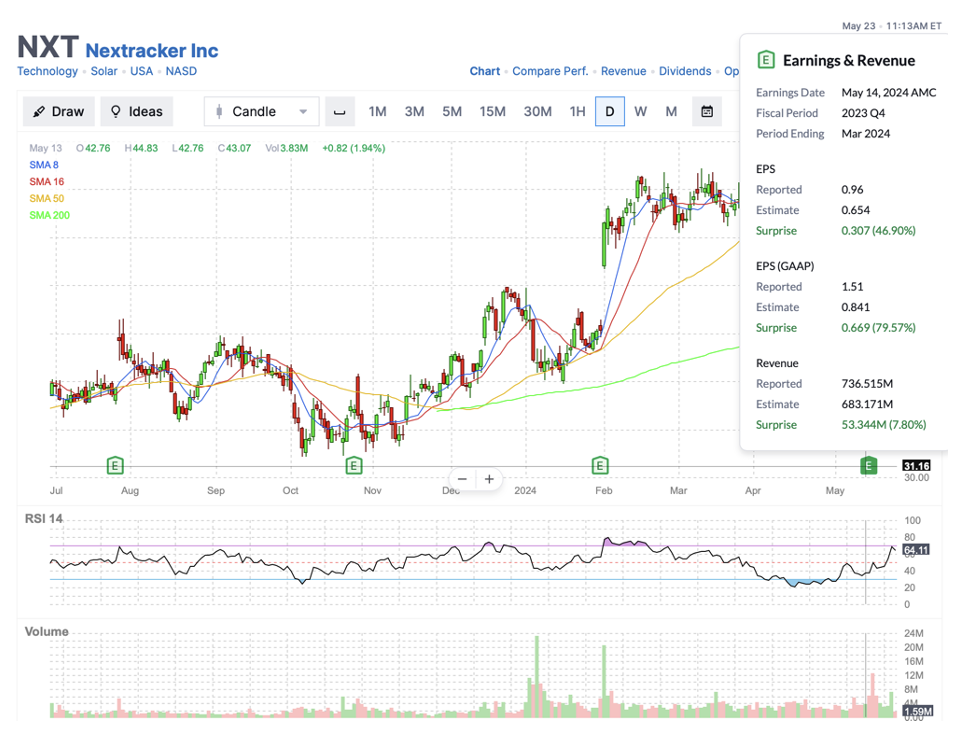967x737 pixels.
Task: Click the +0.82 (1.94%) change value
Action: [353, 148]
